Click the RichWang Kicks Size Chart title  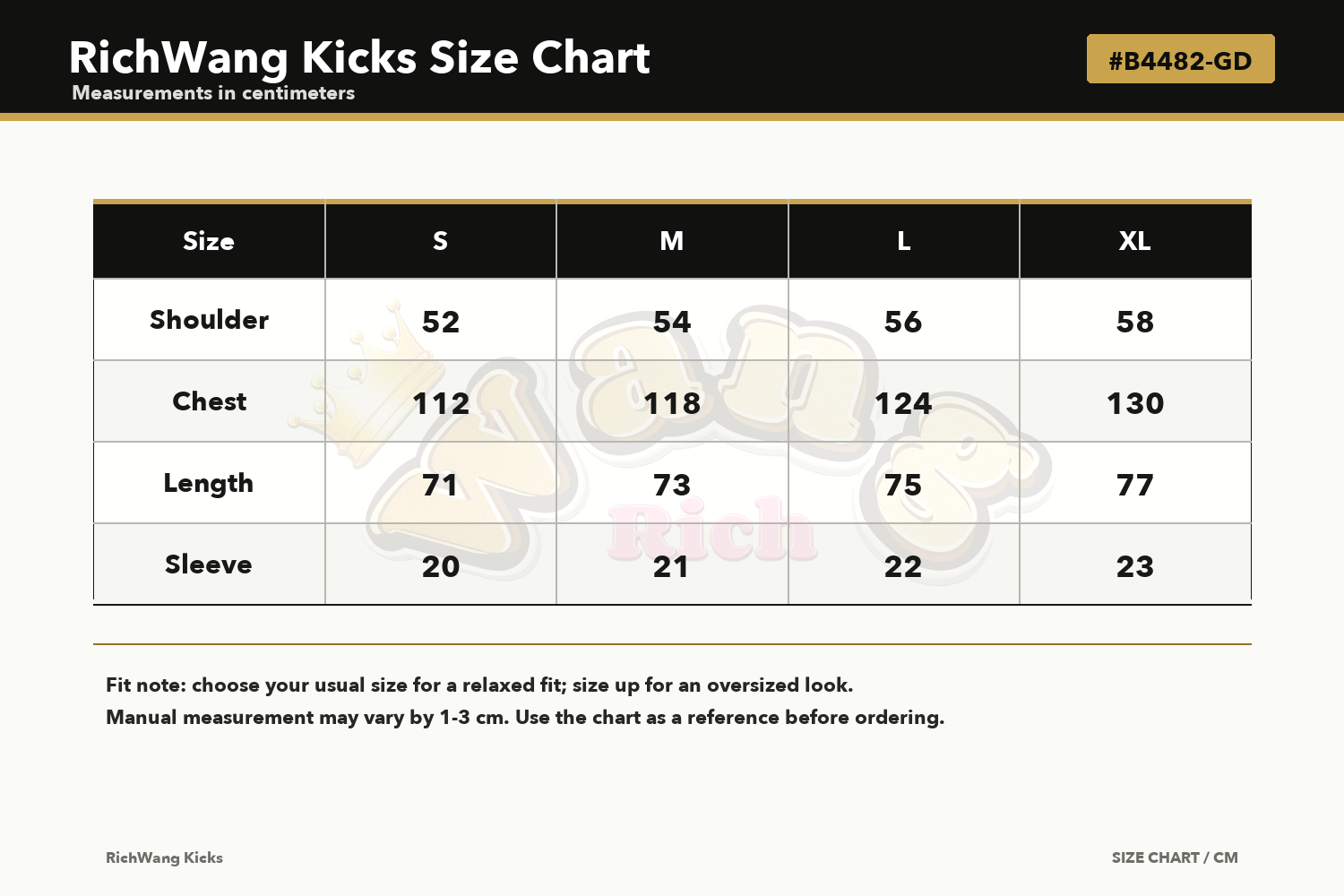359,57
